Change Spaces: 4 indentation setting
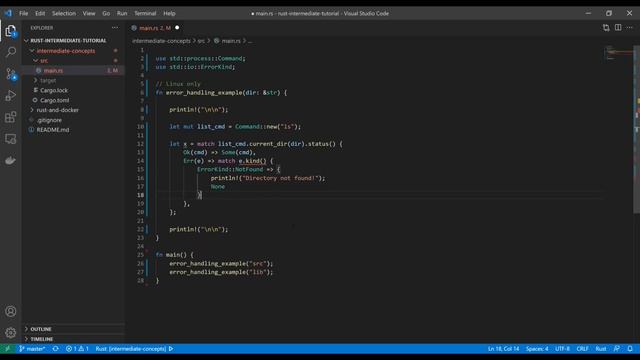The image size is (640, 360). tap(537, 349)
